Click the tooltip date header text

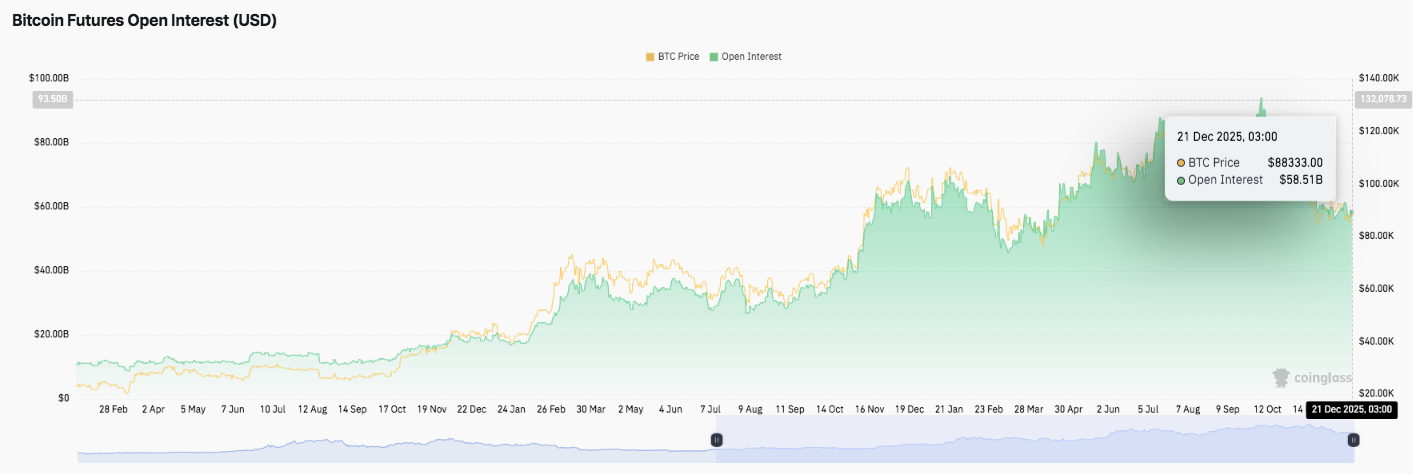point(1227,137)
